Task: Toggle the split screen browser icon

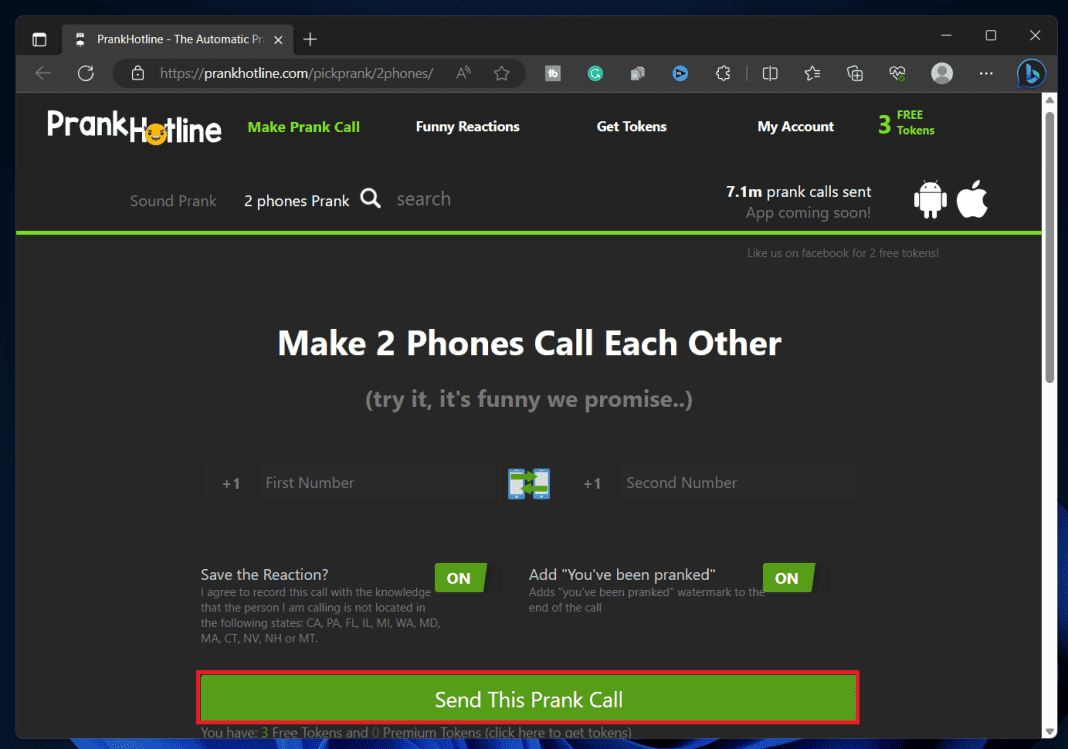Action: click(769, 73)
